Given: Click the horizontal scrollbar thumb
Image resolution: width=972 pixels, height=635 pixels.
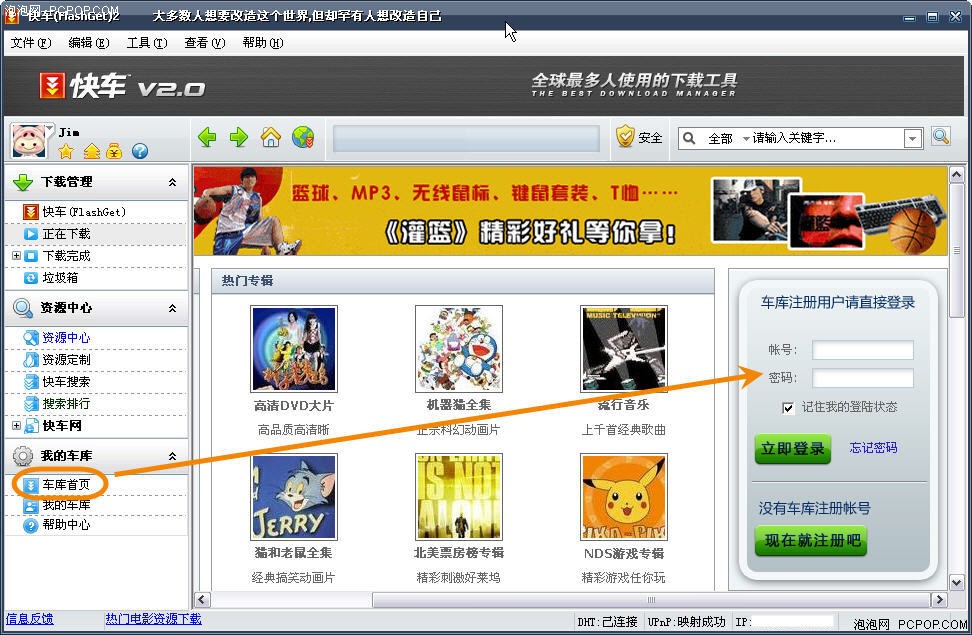Looking at the screenshot, I should click(651, 600).
